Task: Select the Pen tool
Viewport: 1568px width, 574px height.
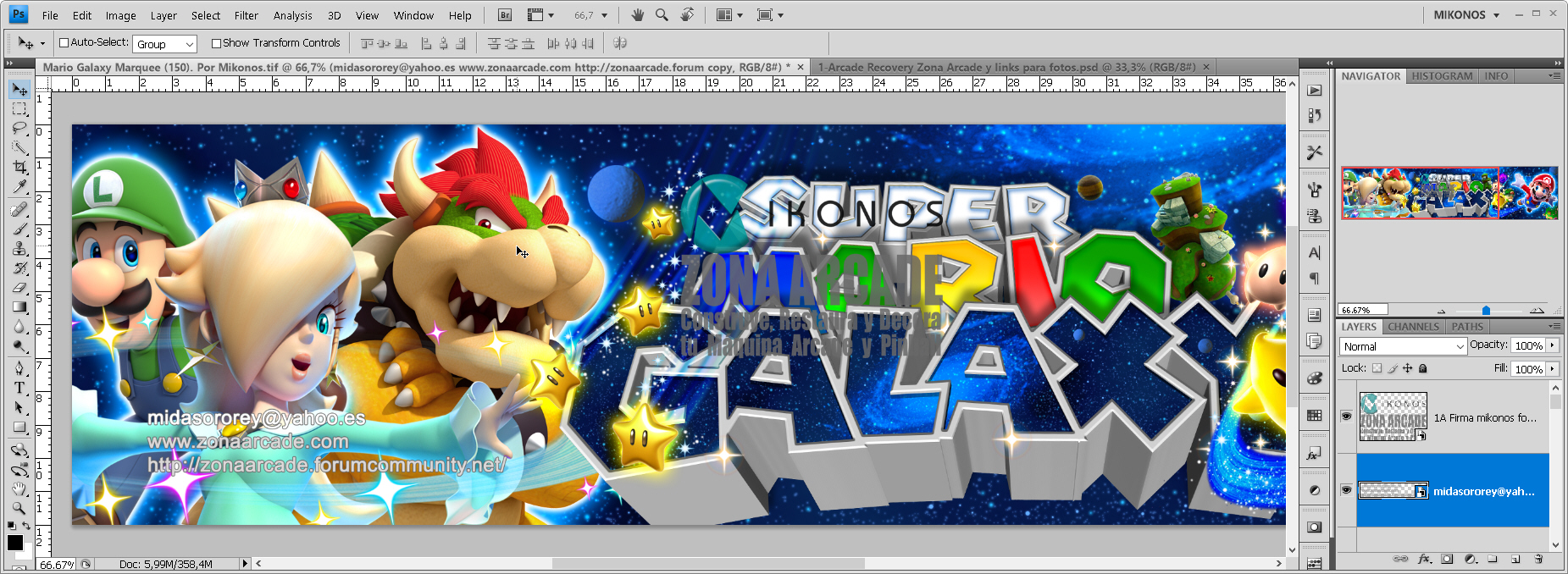Action: 19,368
